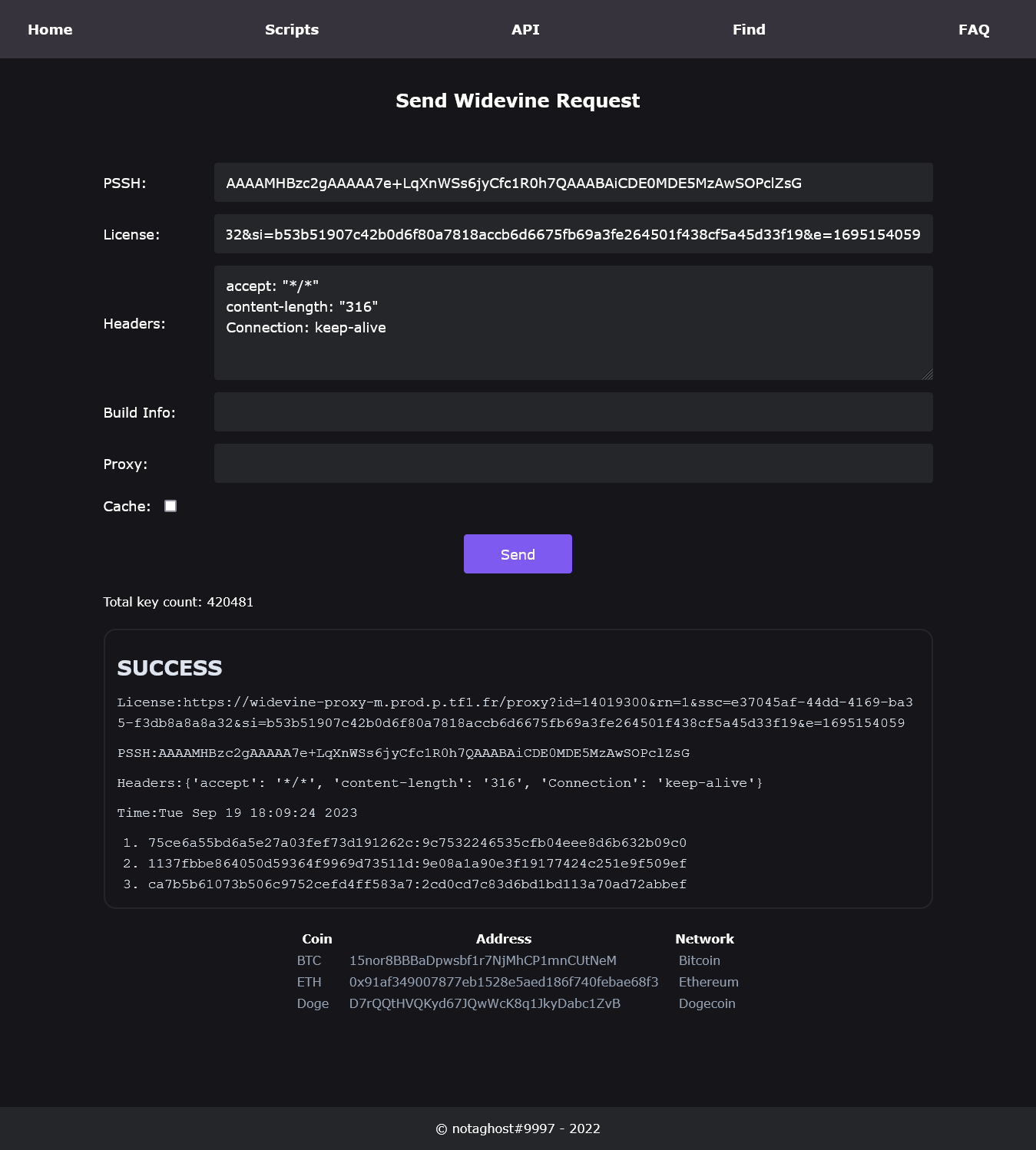Open the Home navigation link

[50, 29]
